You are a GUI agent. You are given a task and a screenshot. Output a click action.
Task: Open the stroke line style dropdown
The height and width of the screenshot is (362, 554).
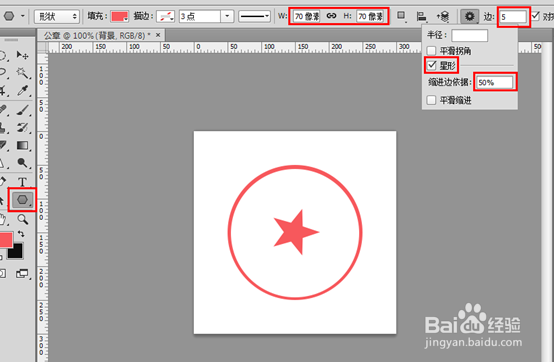[254, 16]
